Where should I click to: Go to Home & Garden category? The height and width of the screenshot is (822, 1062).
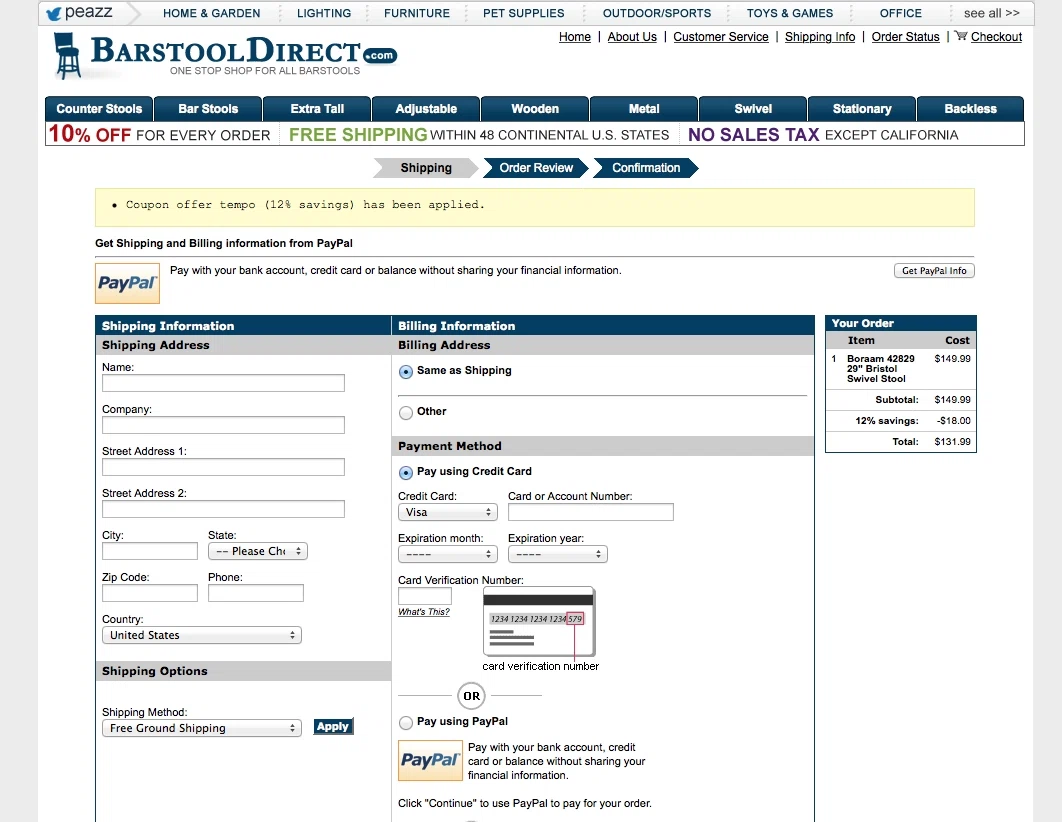point(211,13)
